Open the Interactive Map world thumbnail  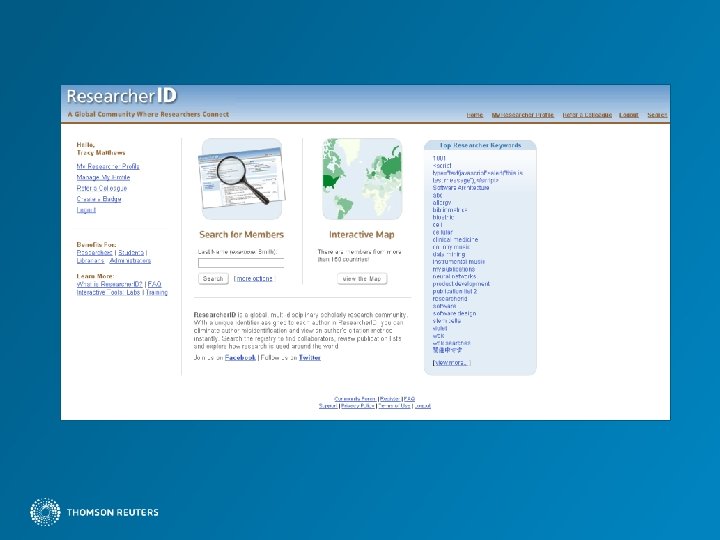pos(362,179)
